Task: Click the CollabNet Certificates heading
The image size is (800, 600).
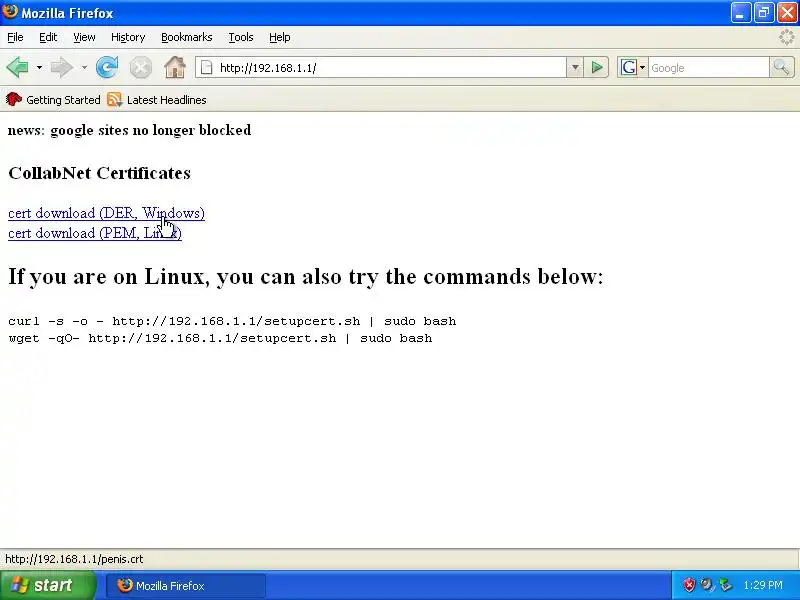Action: (x=99, y=173)
